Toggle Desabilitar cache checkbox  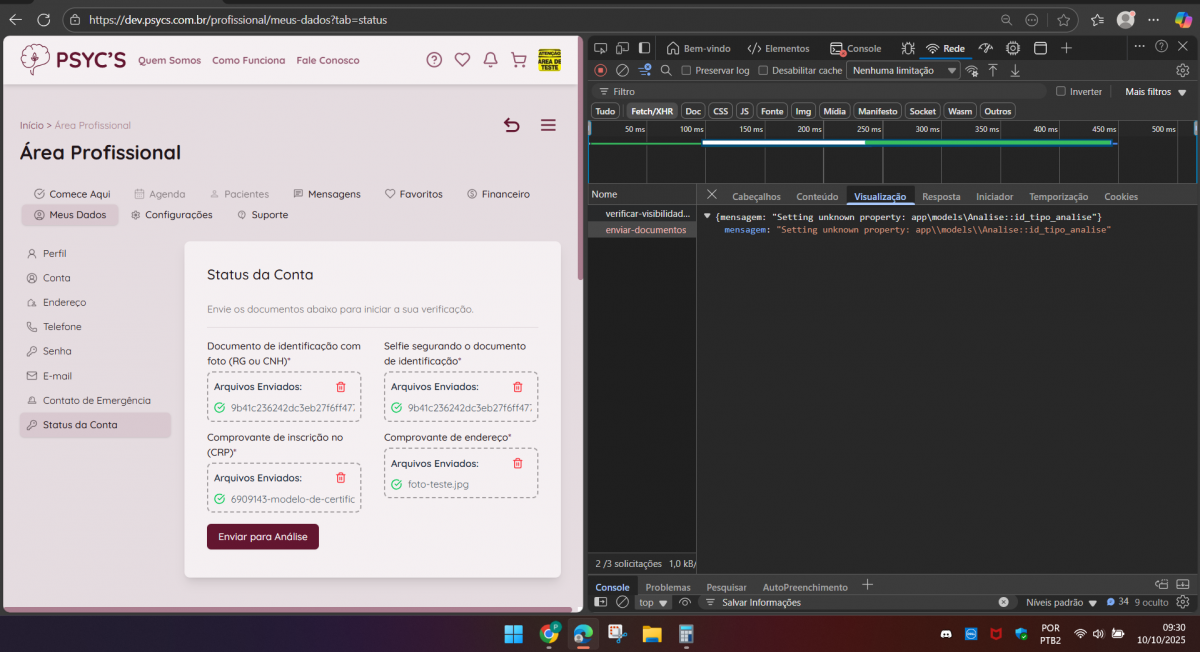[763, 71]
